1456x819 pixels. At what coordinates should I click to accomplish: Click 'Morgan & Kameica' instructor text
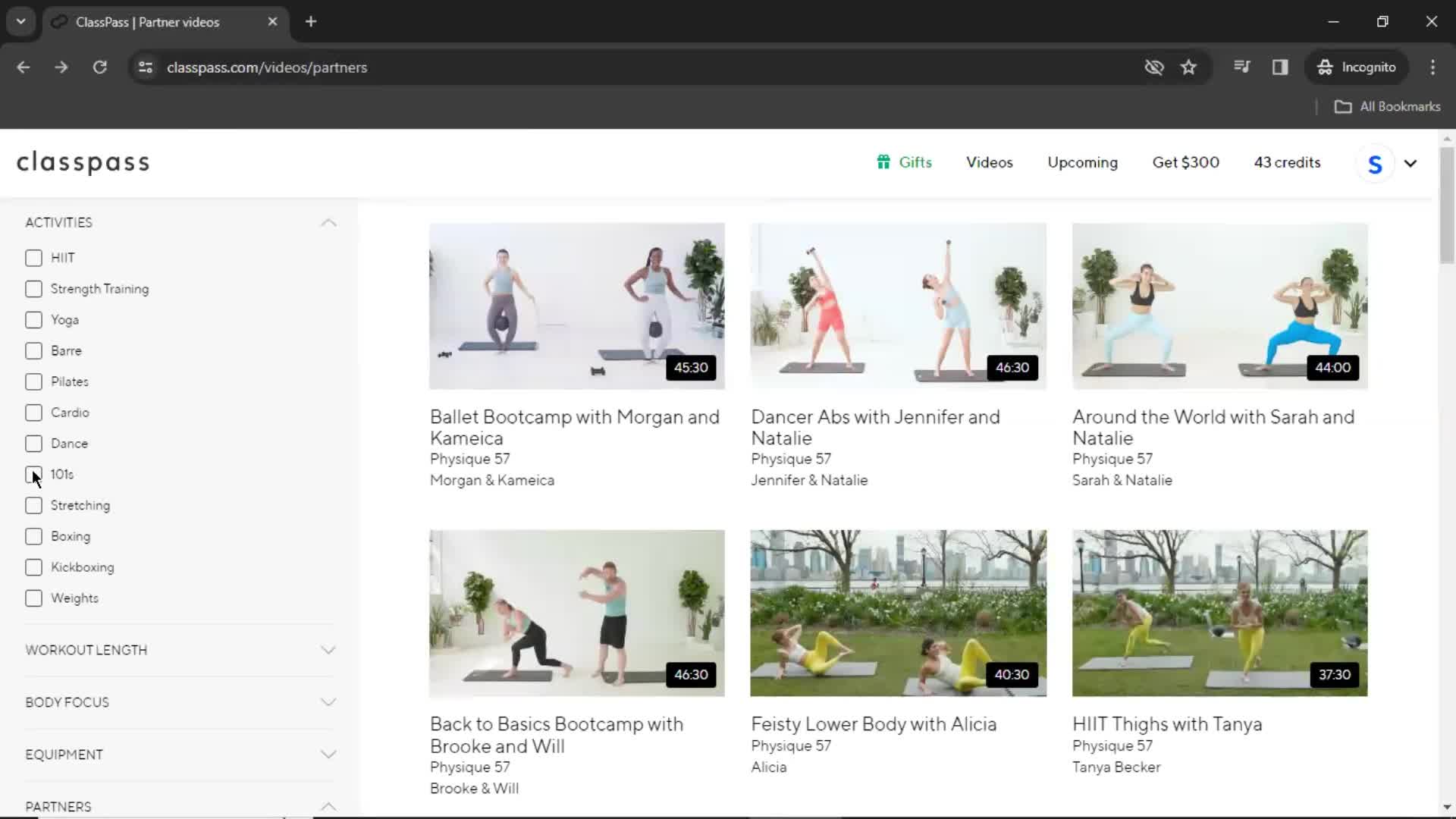pyautogui.click(x=492, y=481)
